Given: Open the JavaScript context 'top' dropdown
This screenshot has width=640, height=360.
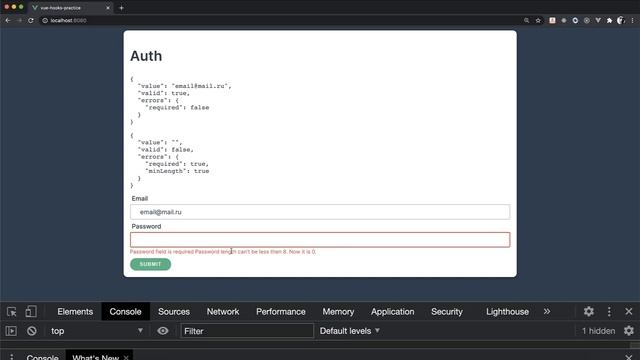Looking at the screenshot, I should click(x=96, y=331).
